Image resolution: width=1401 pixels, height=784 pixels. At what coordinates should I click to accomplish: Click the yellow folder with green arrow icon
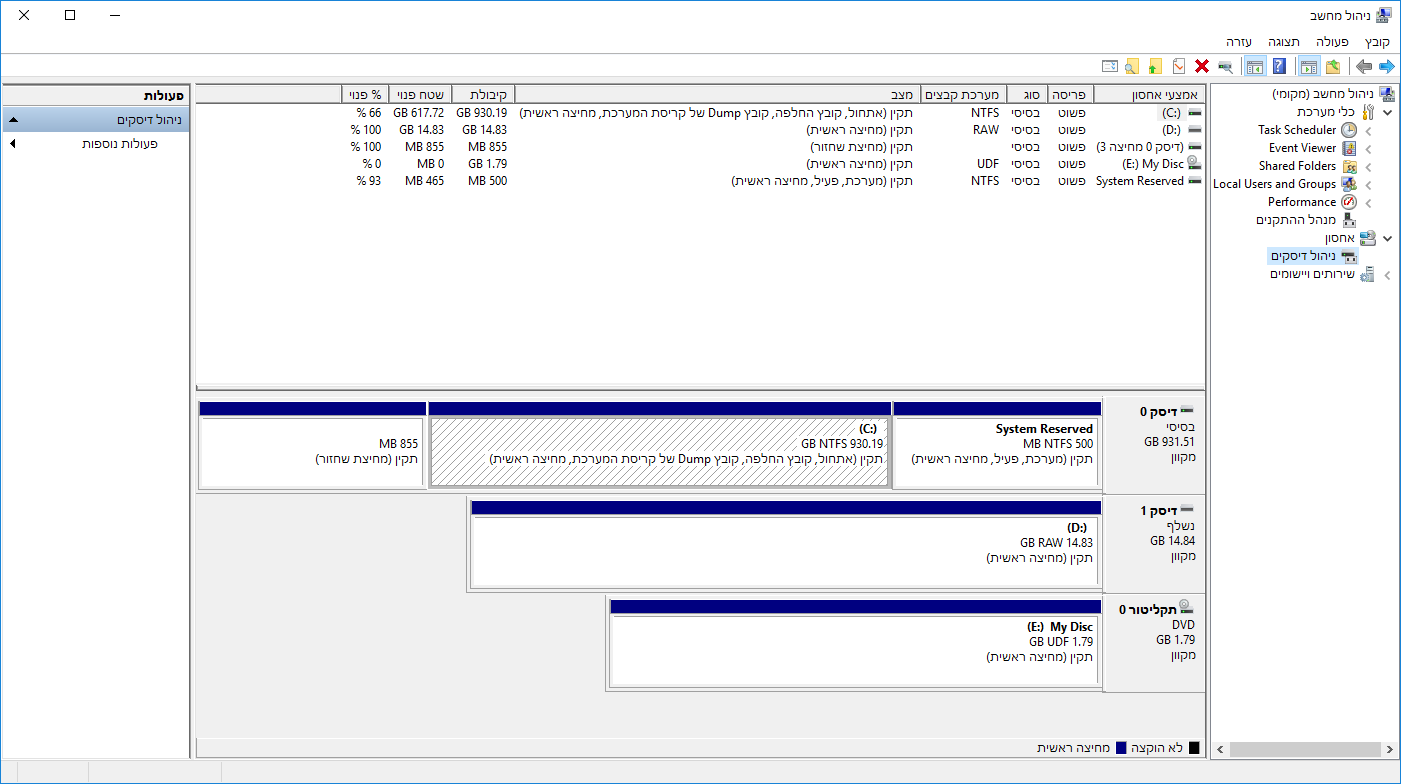coord(1155,66)
